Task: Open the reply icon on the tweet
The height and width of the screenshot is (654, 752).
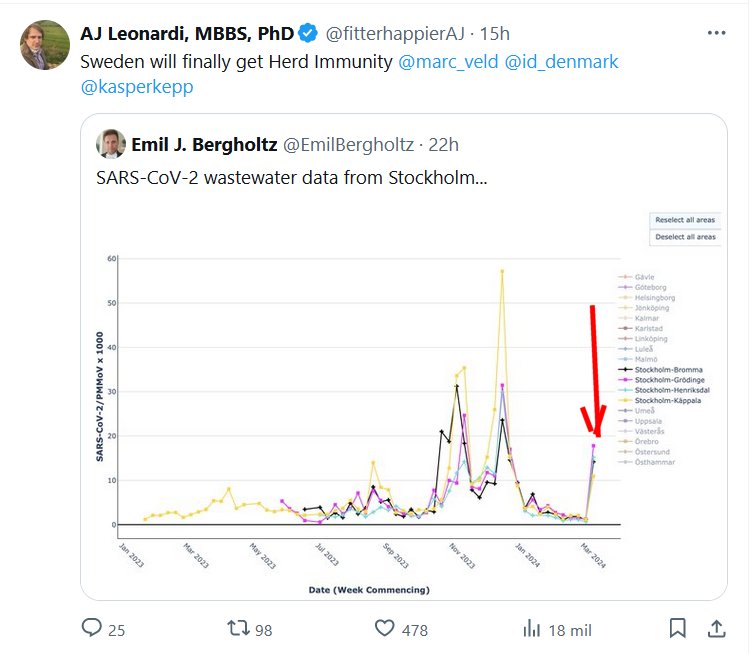Action: coord(93,629)
